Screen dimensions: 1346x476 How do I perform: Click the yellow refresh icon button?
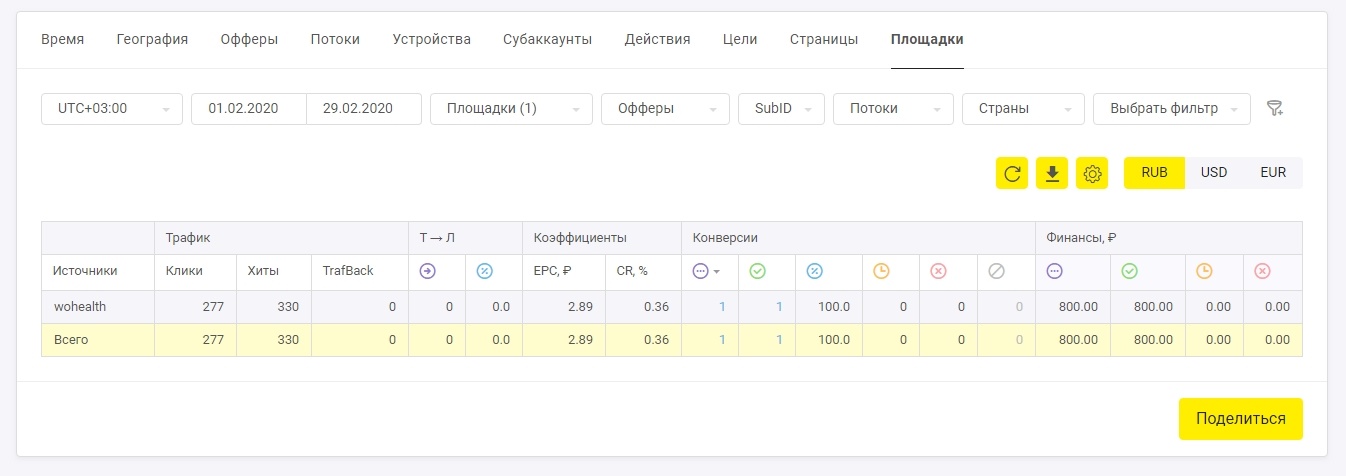click(x=1012, y=173)
